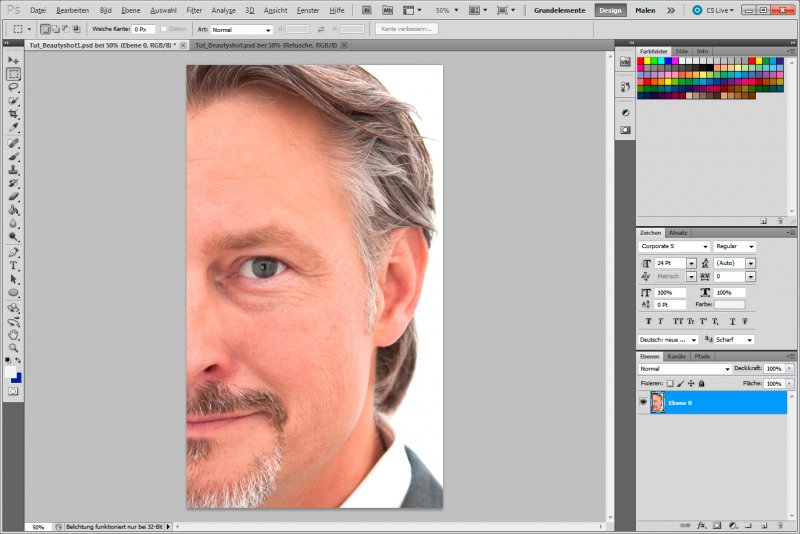Click the Ebene 0 layer thumbnail
The height and width of the screenshot is (534, 800).
pos(658,402)
